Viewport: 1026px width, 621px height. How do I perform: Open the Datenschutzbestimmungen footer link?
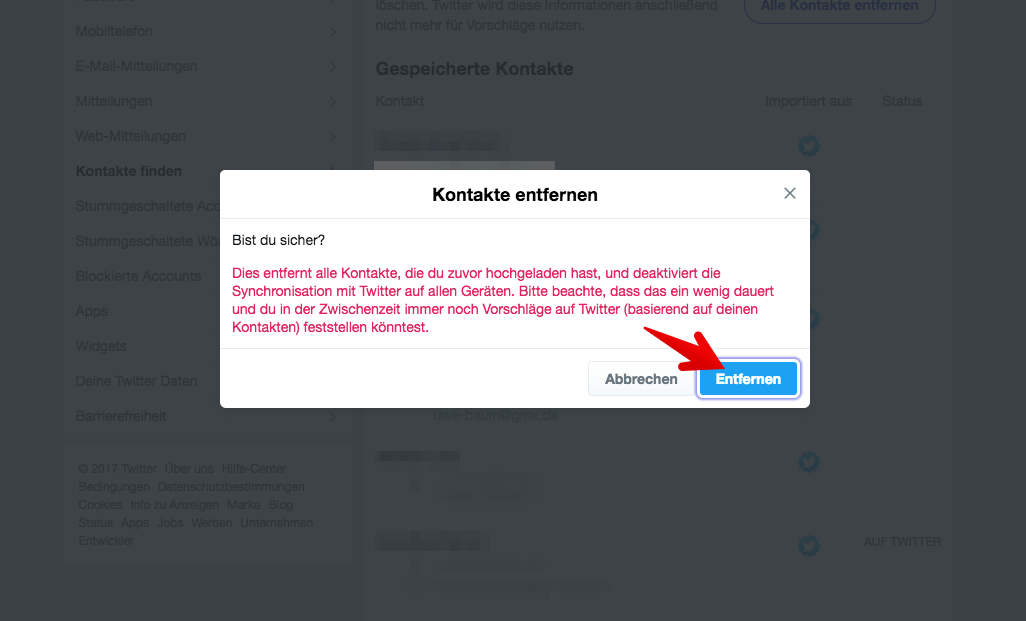tap(231, 487)
